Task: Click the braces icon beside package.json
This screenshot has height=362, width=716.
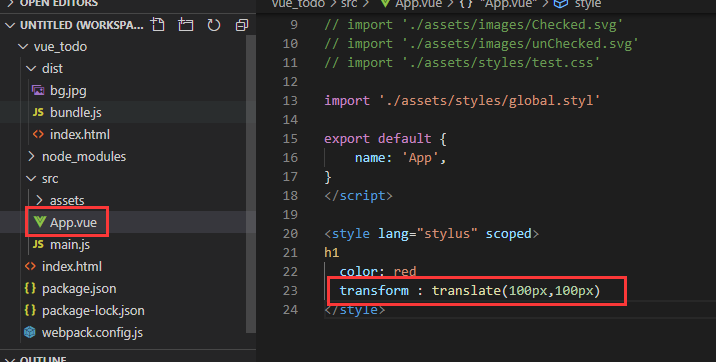Action: pyautogui.click(x=30, y=288)
